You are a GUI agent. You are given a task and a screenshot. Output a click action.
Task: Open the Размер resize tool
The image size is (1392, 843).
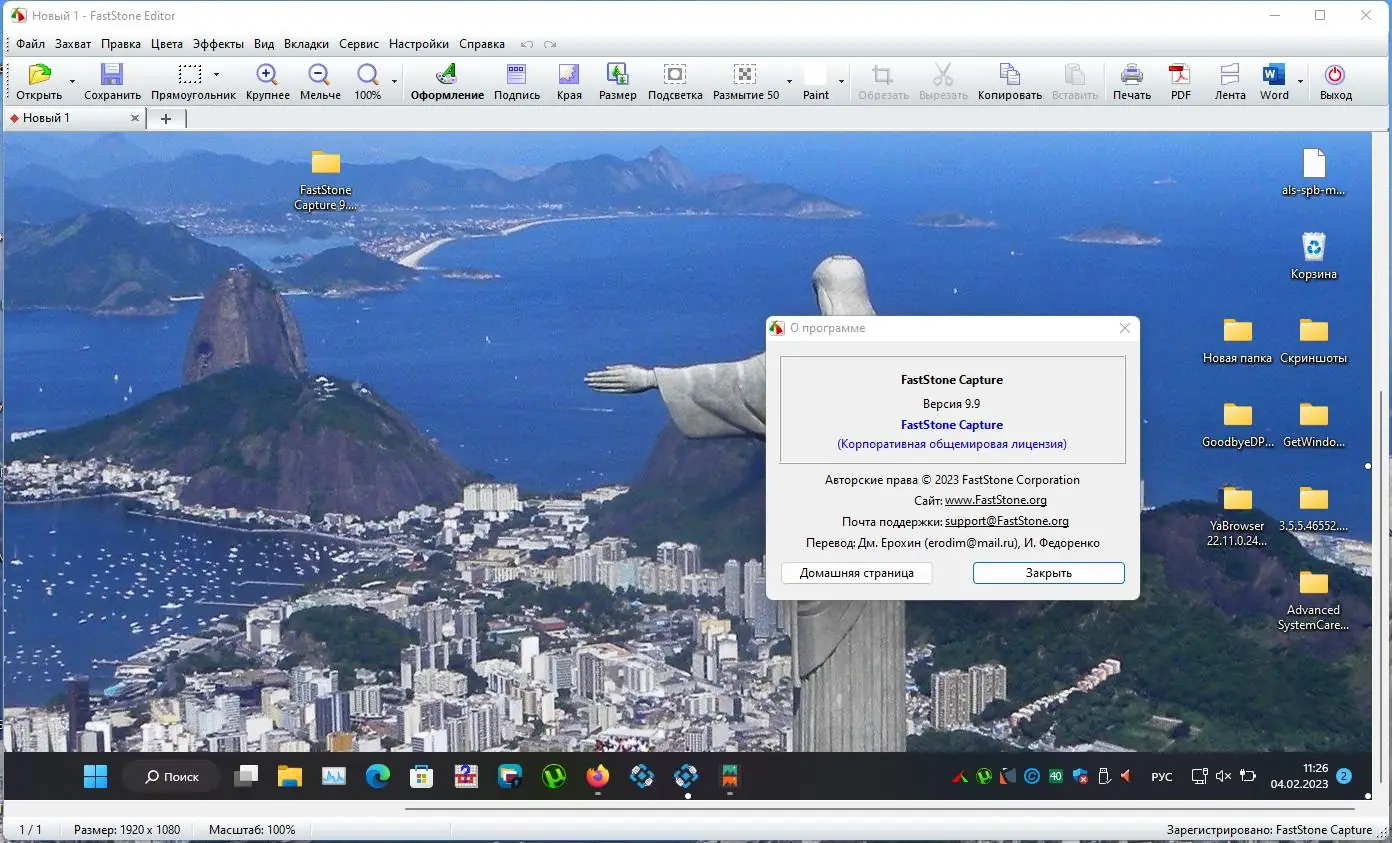[x=618, y=75]
